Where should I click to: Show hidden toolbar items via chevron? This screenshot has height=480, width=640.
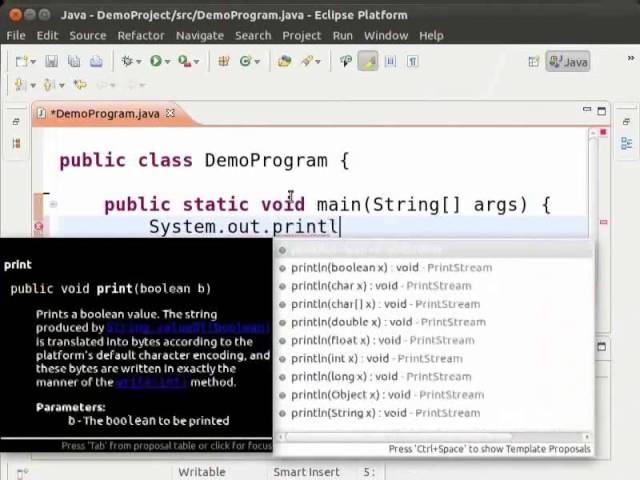click(x=631, y=58)
